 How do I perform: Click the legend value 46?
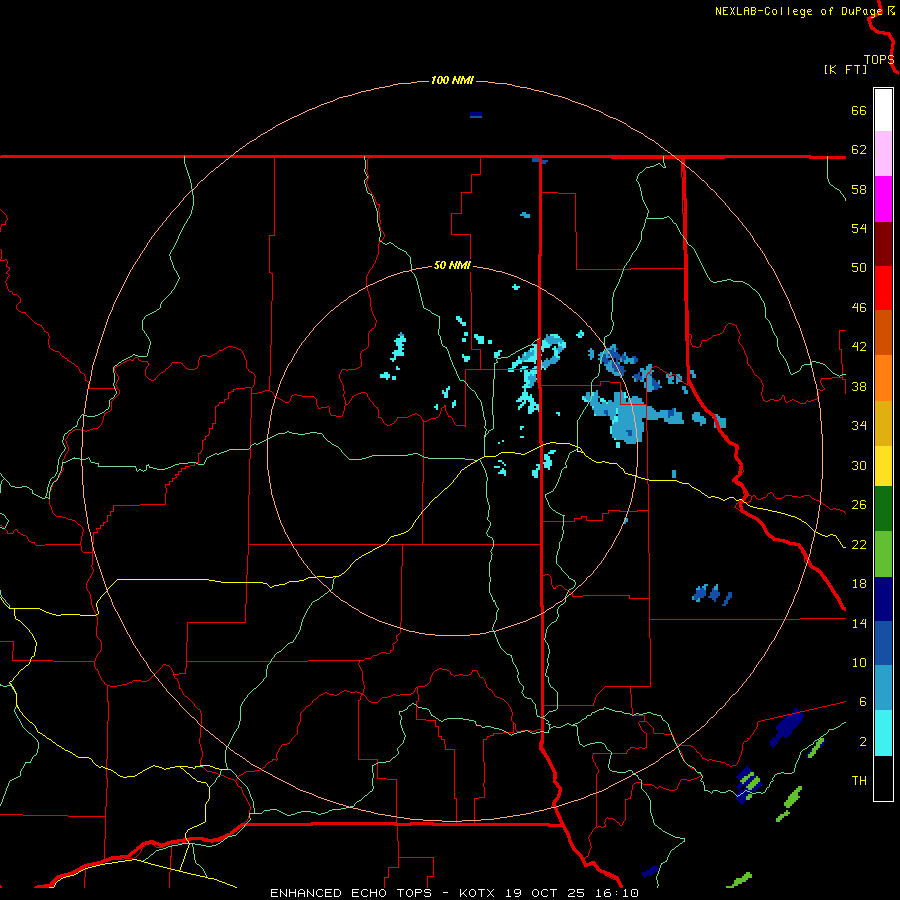point(859,308)
